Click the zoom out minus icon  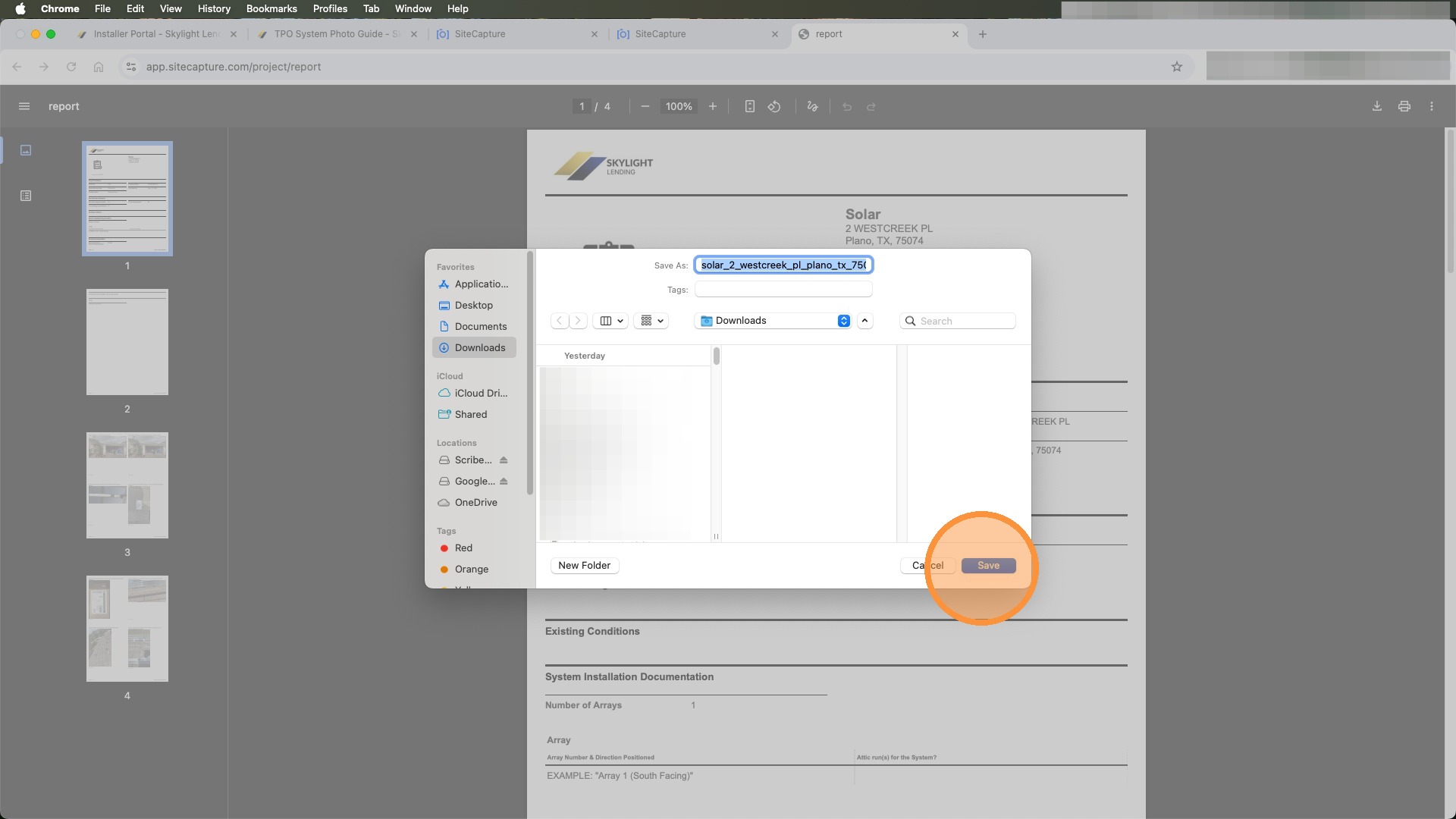click(645, 106)
